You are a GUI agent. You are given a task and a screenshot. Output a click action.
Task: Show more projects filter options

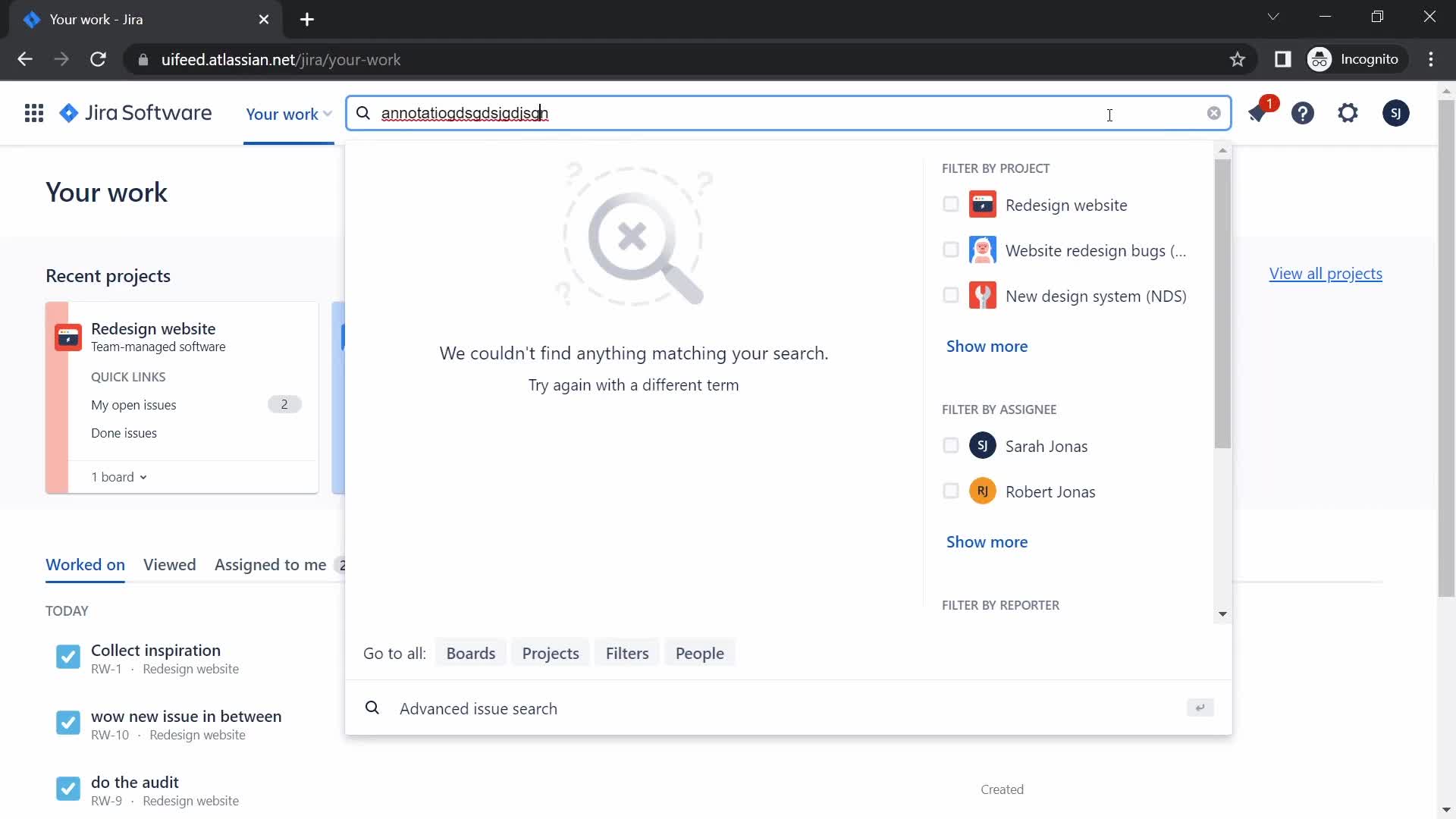pyautogui.click(x=987, y=346)
